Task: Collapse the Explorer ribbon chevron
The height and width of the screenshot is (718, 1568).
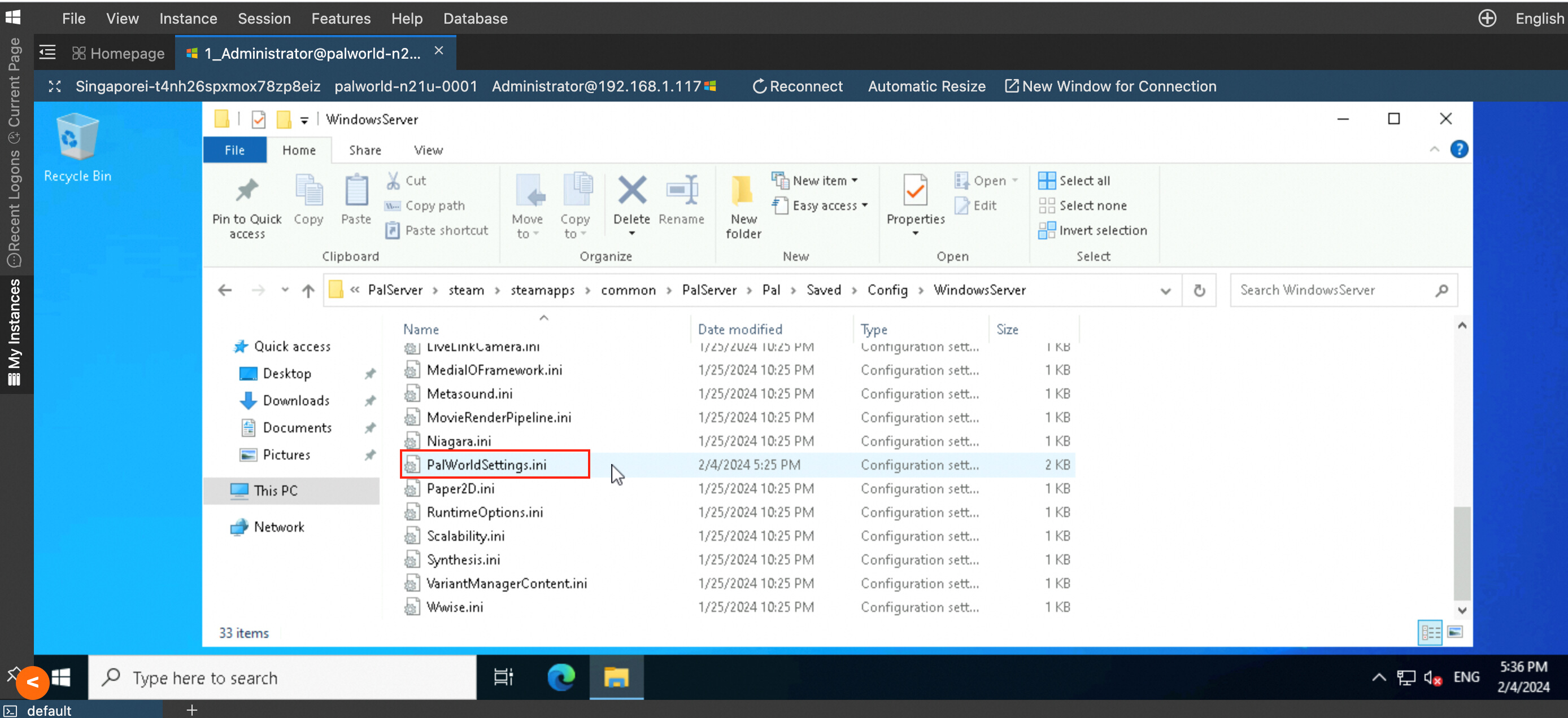Action: click(x=1434, y=149)
